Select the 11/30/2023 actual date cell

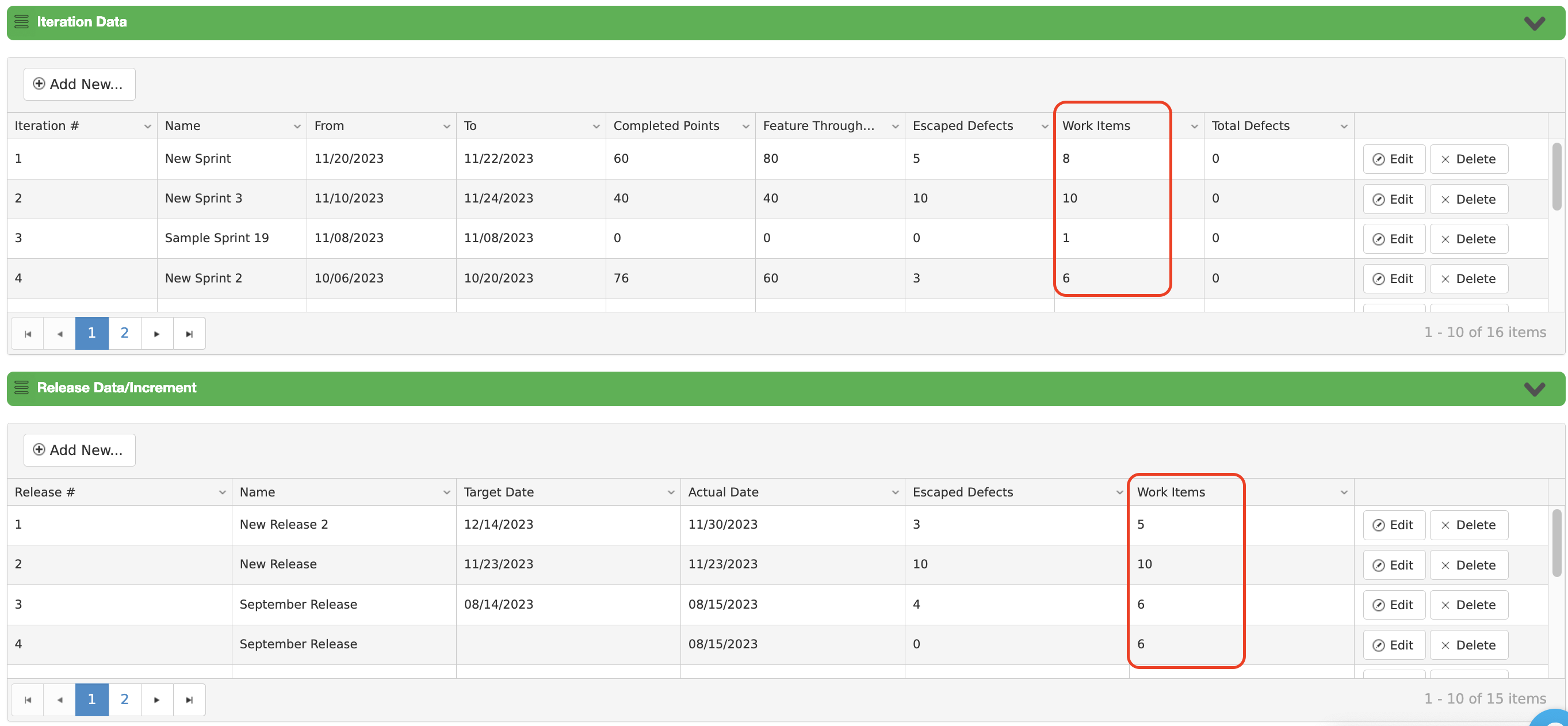click(793, 525)
